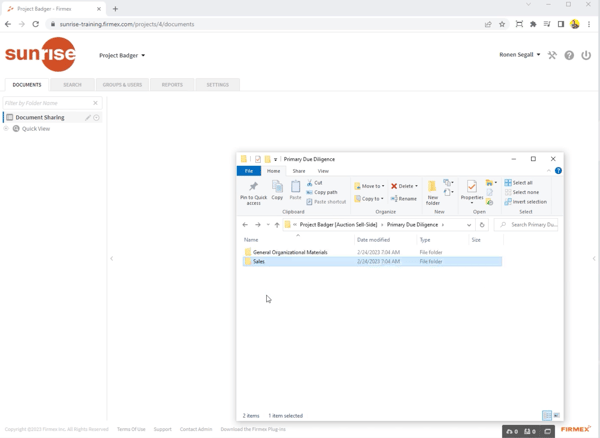Screen dimensions: 600x438
Task: Click the Firmex help icon in header
Action: coord(569,55)
